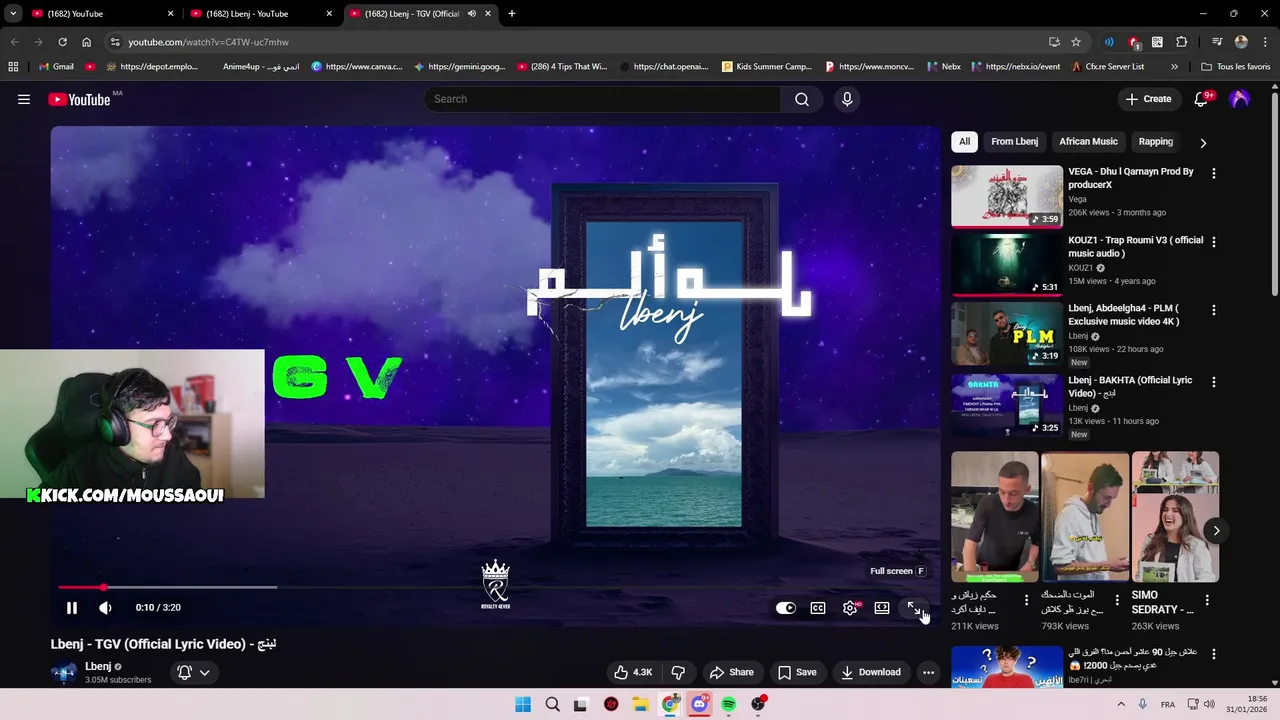Open the Lbenj channel name link
The width and height of the screenshot is (1280, 720).
pos(98,666)
